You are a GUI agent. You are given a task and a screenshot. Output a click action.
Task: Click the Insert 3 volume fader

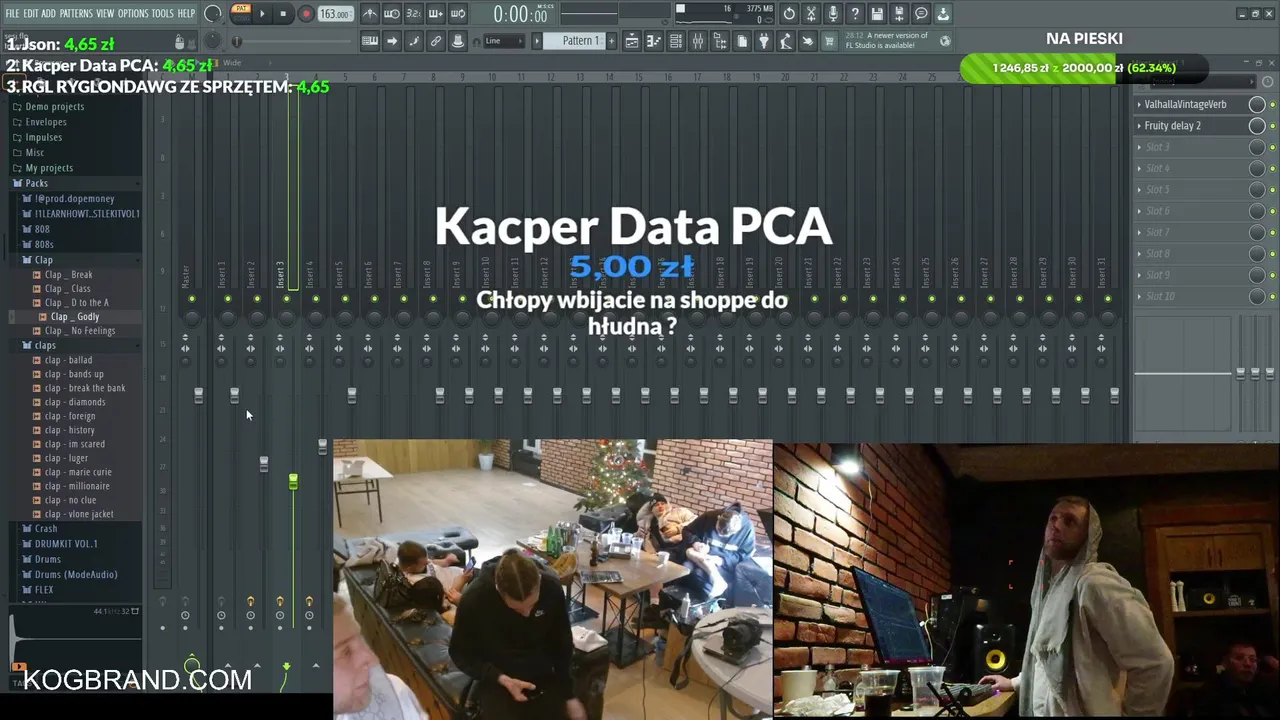pyautogui.click(x=293, y=482)
